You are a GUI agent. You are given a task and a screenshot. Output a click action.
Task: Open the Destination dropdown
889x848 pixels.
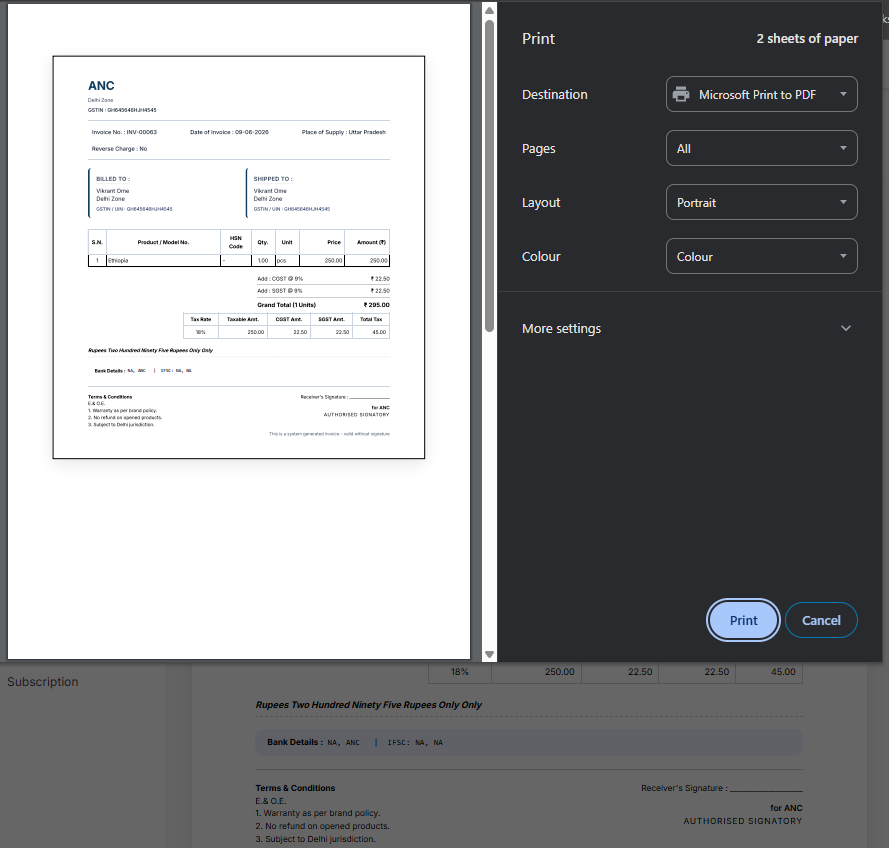coord(761,94)
